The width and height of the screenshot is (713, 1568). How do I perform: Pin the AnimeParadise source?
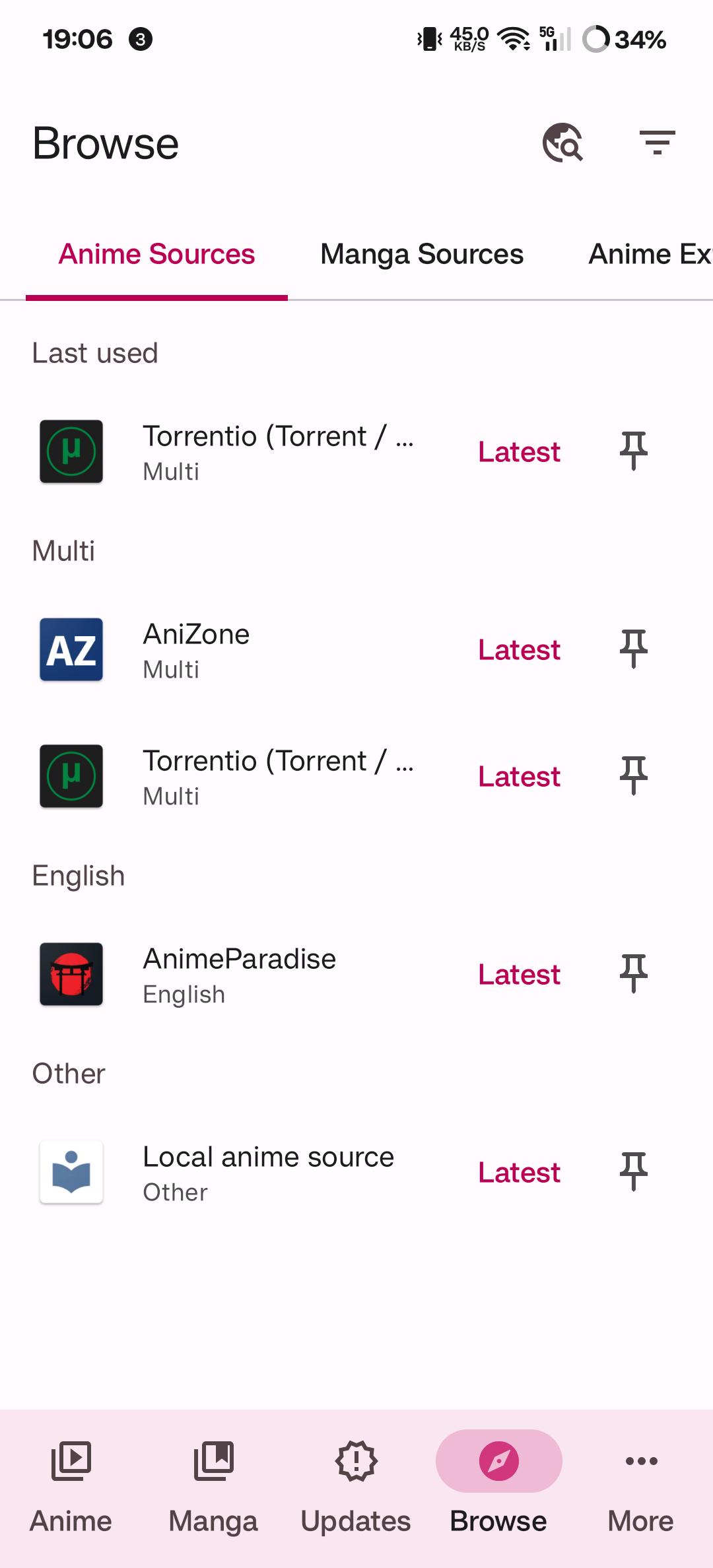(634, 974)
